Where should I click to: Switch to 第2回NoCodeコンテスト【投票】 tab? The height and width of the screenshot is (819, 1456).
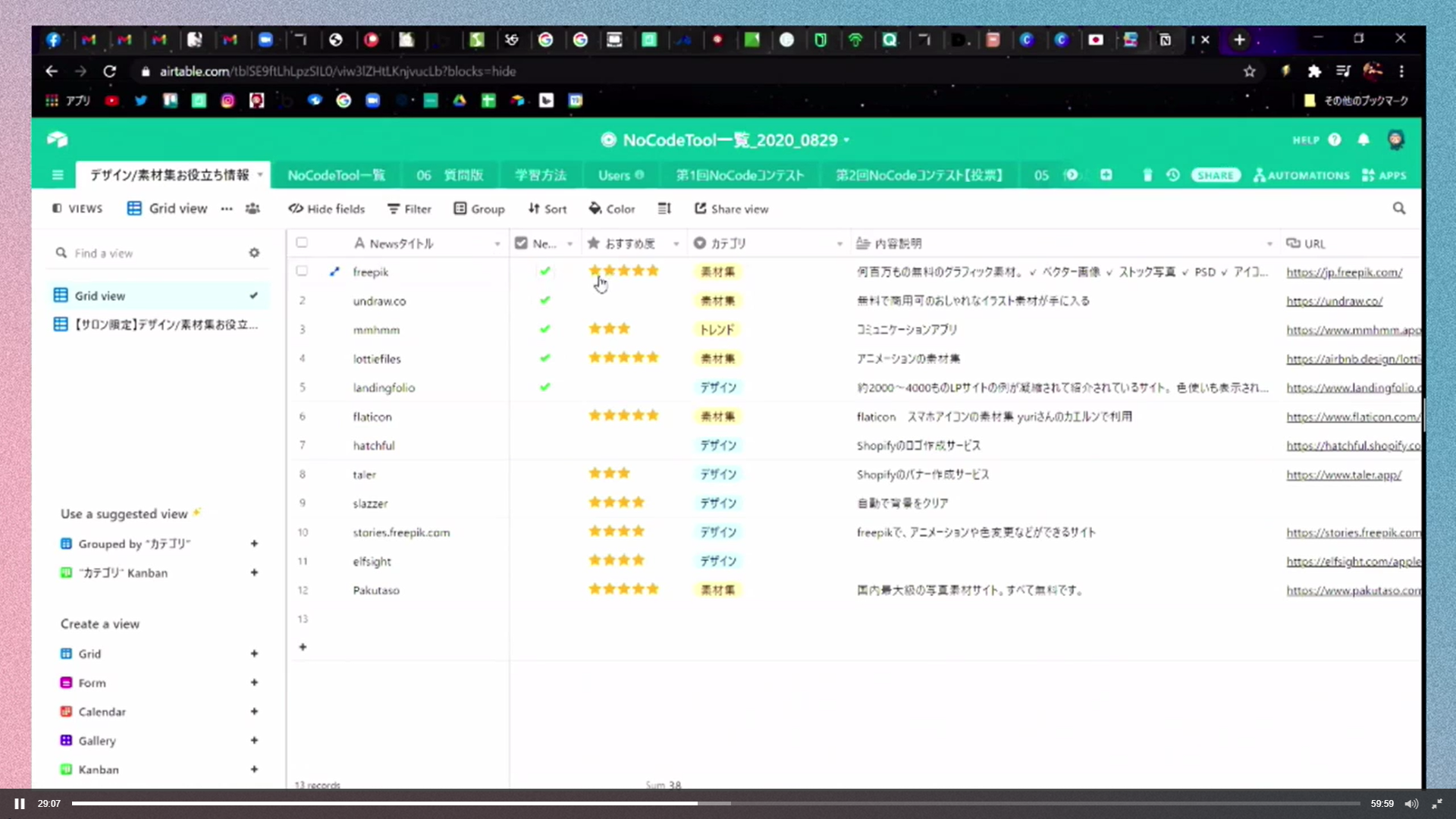[919, 175]
